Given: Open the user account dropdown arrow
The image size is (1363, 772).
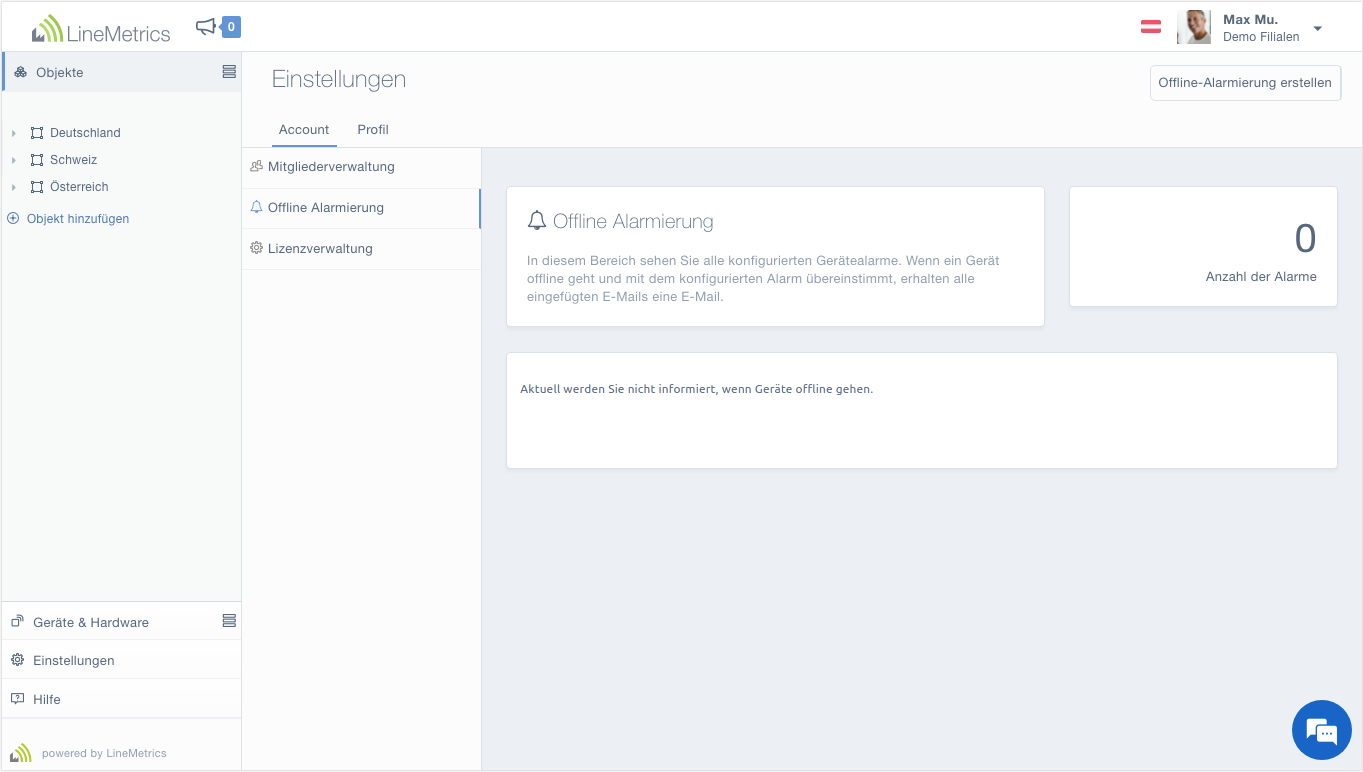Looking at the screenshot, I should tap(1317, 28).
